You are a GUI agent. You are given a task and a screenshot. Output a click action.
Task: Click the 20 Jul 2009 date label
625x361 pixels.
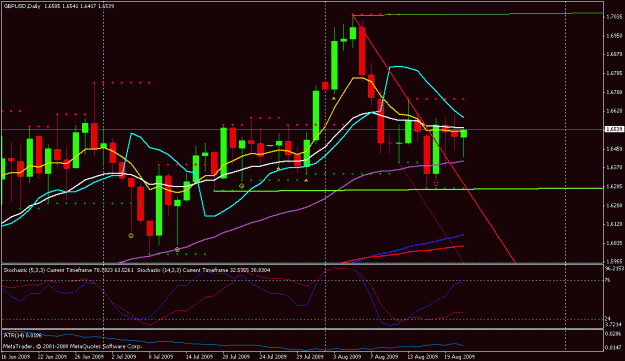(x=236, y=357)
